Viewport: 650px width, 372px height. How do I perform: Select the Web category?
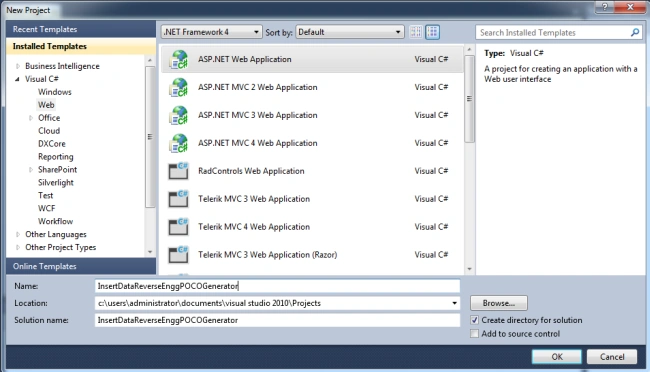46,105
